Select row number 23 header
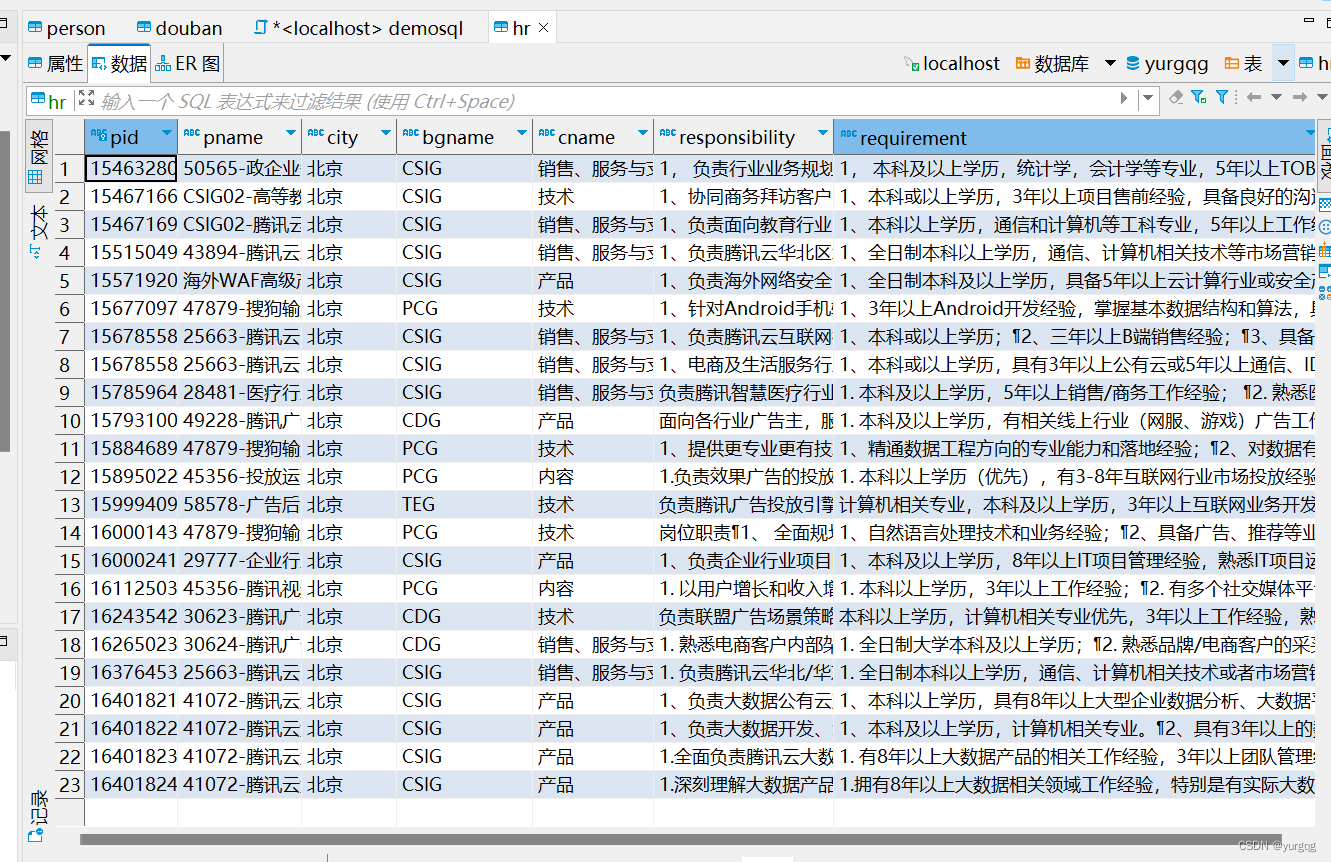This screenshot has width=1331, height=862. click(x=68, y=784)
